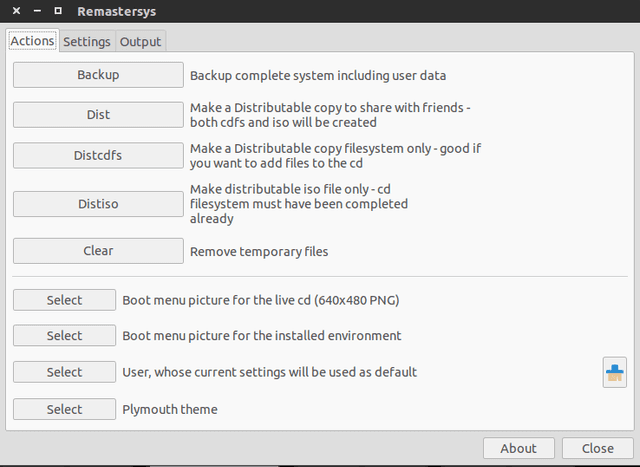Image resolution: width=640 pixels, height=467 pixels.
Task: Select the Plymouth theme
Action: pyautogui.click(x=64, y=409)
